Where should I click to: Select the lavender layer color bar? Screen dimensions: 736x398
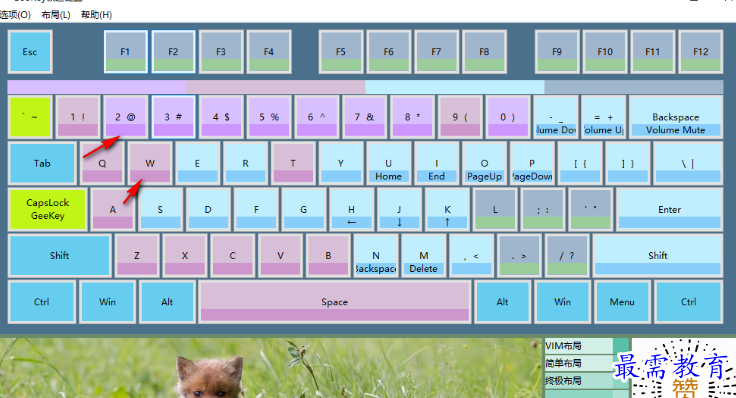[97, 87]
